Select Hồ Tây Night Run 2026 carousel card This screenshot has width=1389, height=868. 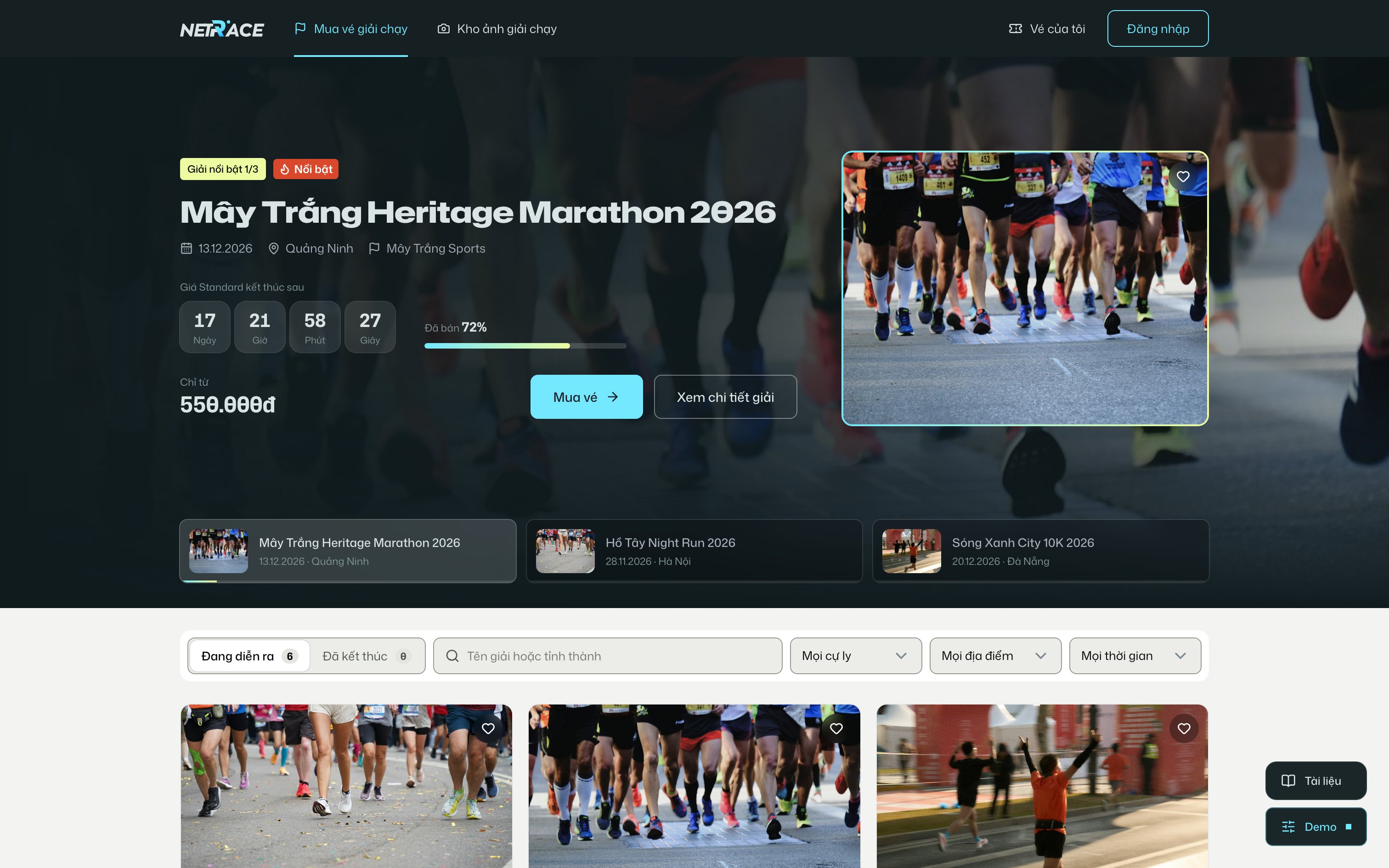click(694, 551)
